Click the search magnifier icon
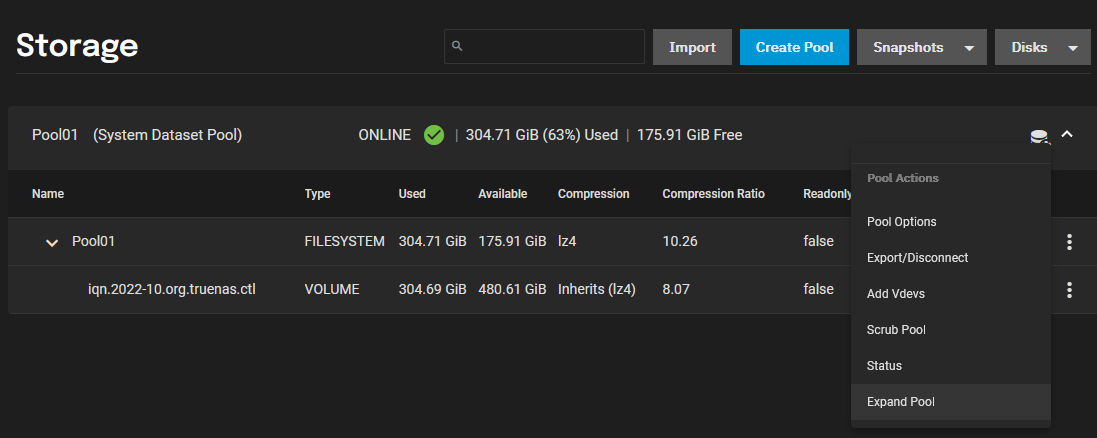The height and width of the screenshot is (438, 1097). (x=458, y=47)
